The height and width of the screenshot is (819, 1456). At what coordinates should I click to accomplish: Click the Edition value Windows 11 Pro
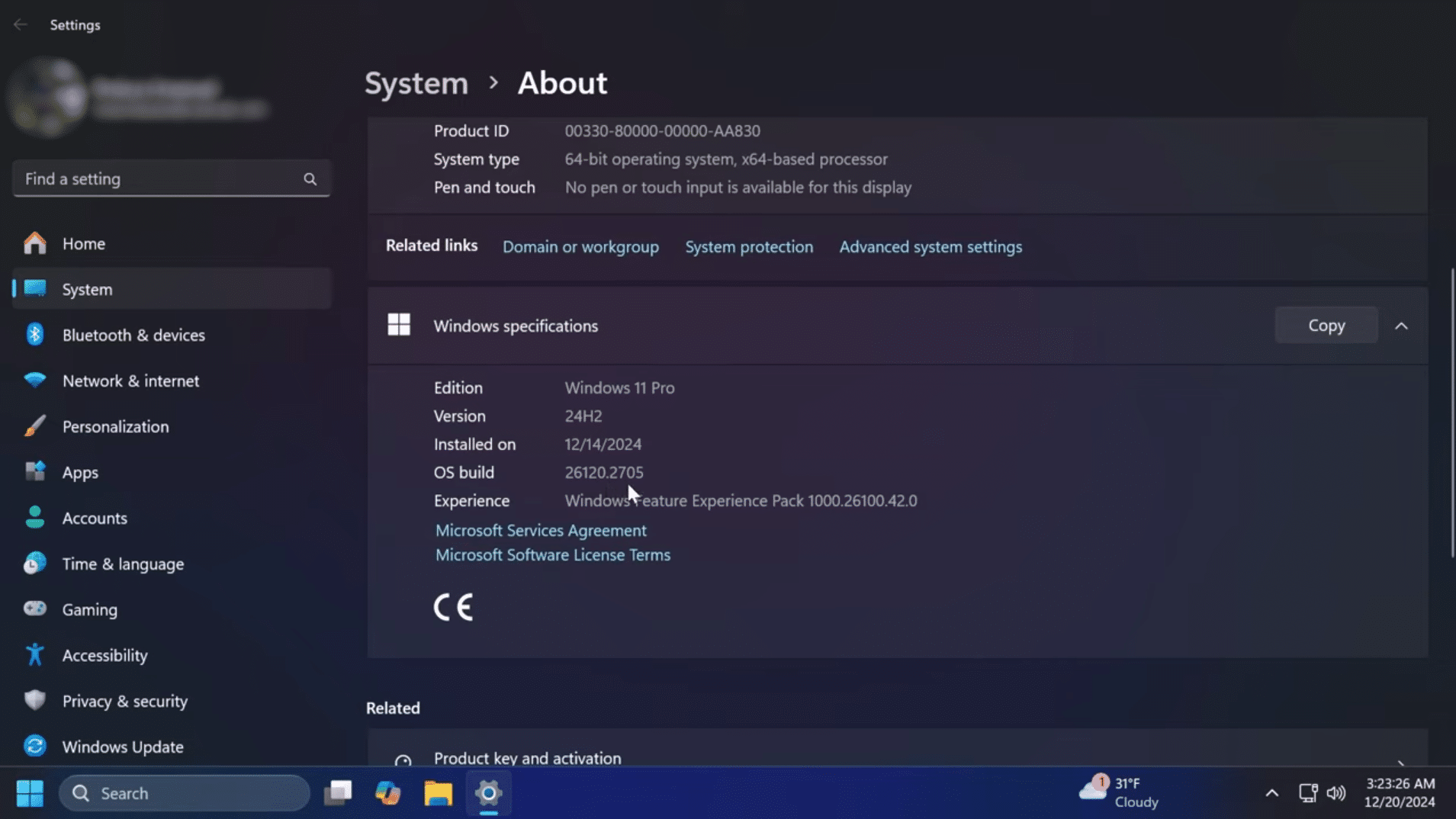pyautogui.click(x=619, y=388)
